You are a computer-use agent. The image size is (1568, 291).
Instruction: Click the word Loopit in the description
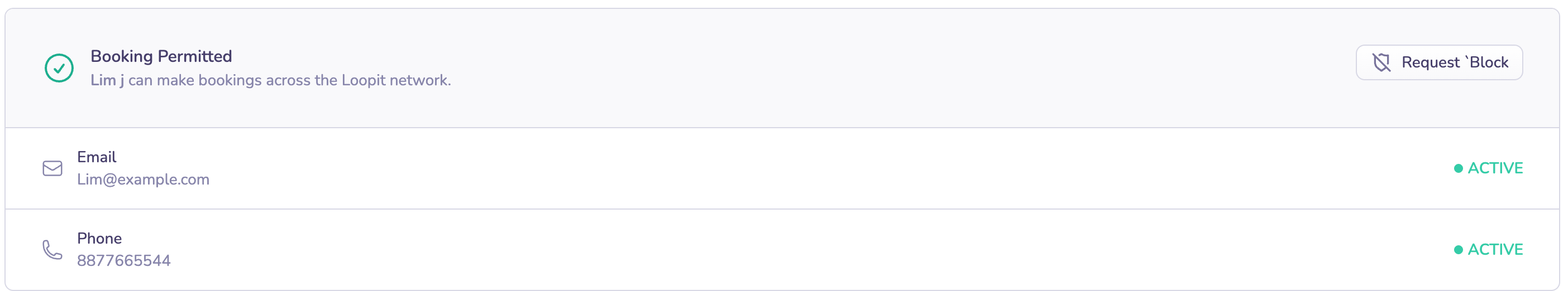(x=364, y=80)
